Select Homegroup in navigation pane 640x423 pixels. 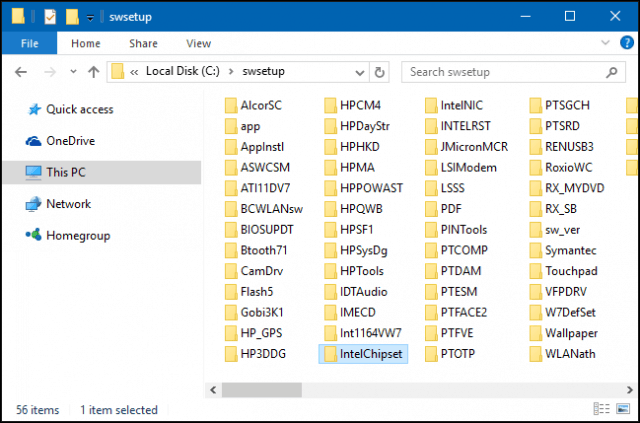pyautogui.click(x=68, y=236)
